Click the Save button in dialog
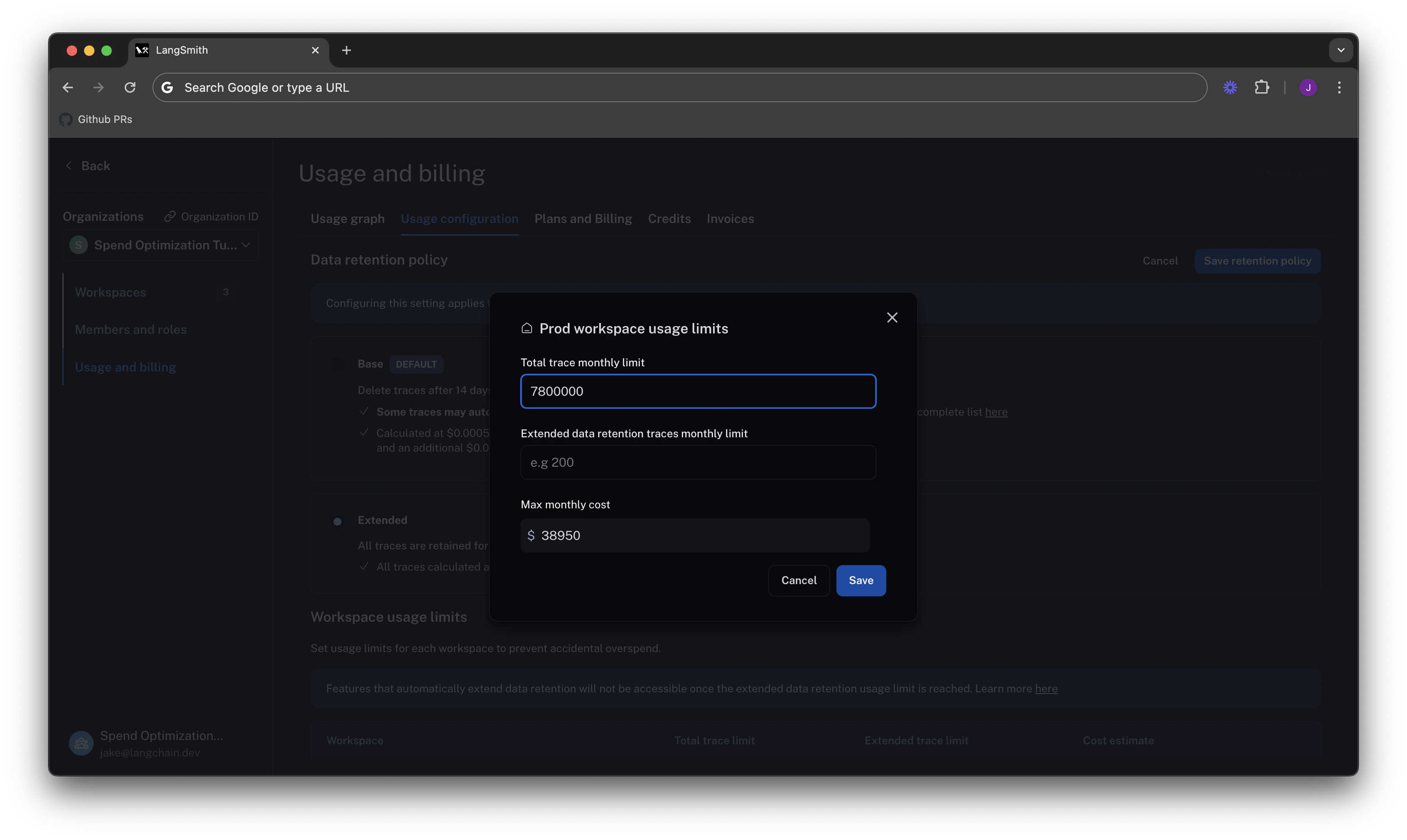The height and width of the screenshot is (840, 1407). (x=860, y=580)
